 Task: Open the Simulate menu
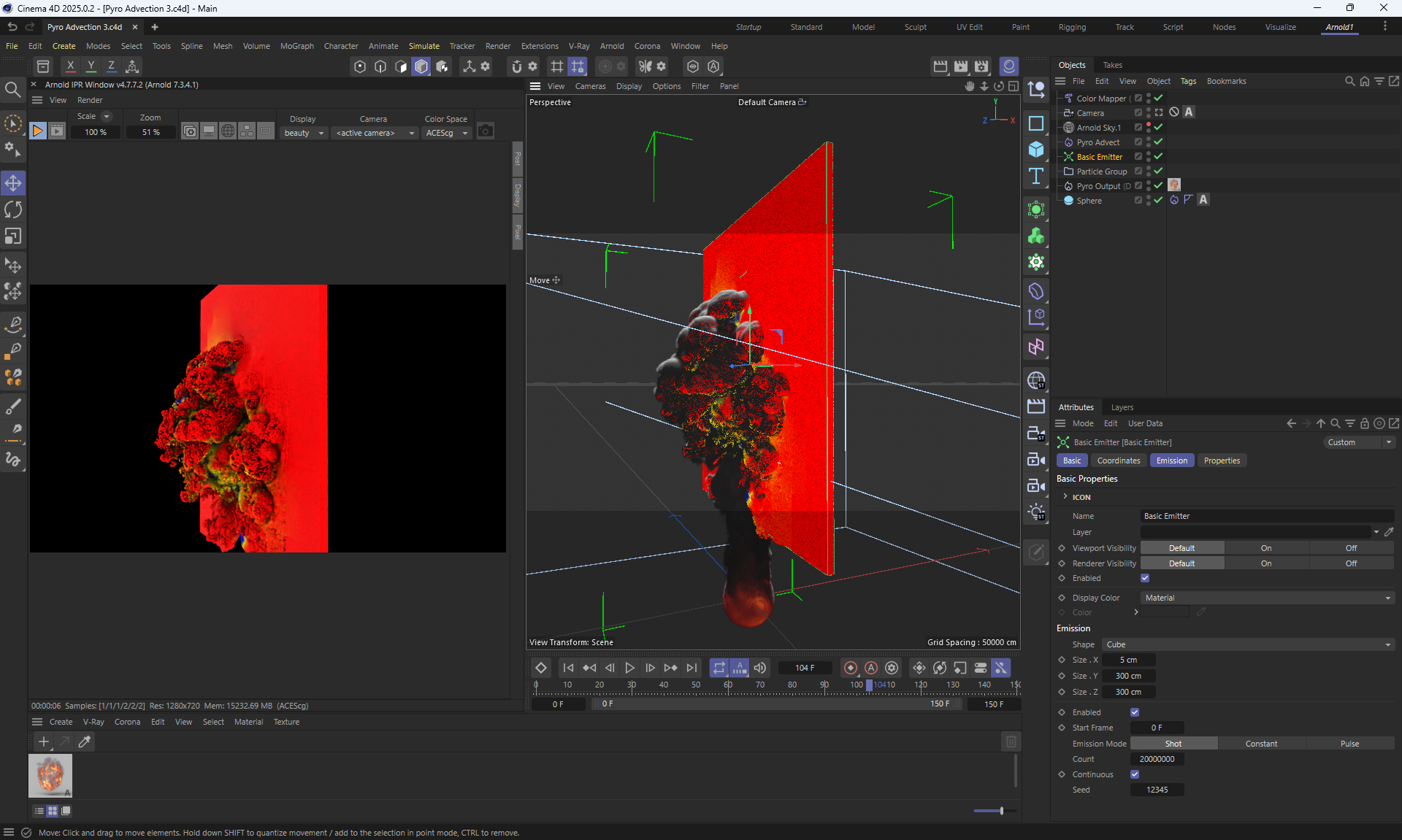point(424,46)
